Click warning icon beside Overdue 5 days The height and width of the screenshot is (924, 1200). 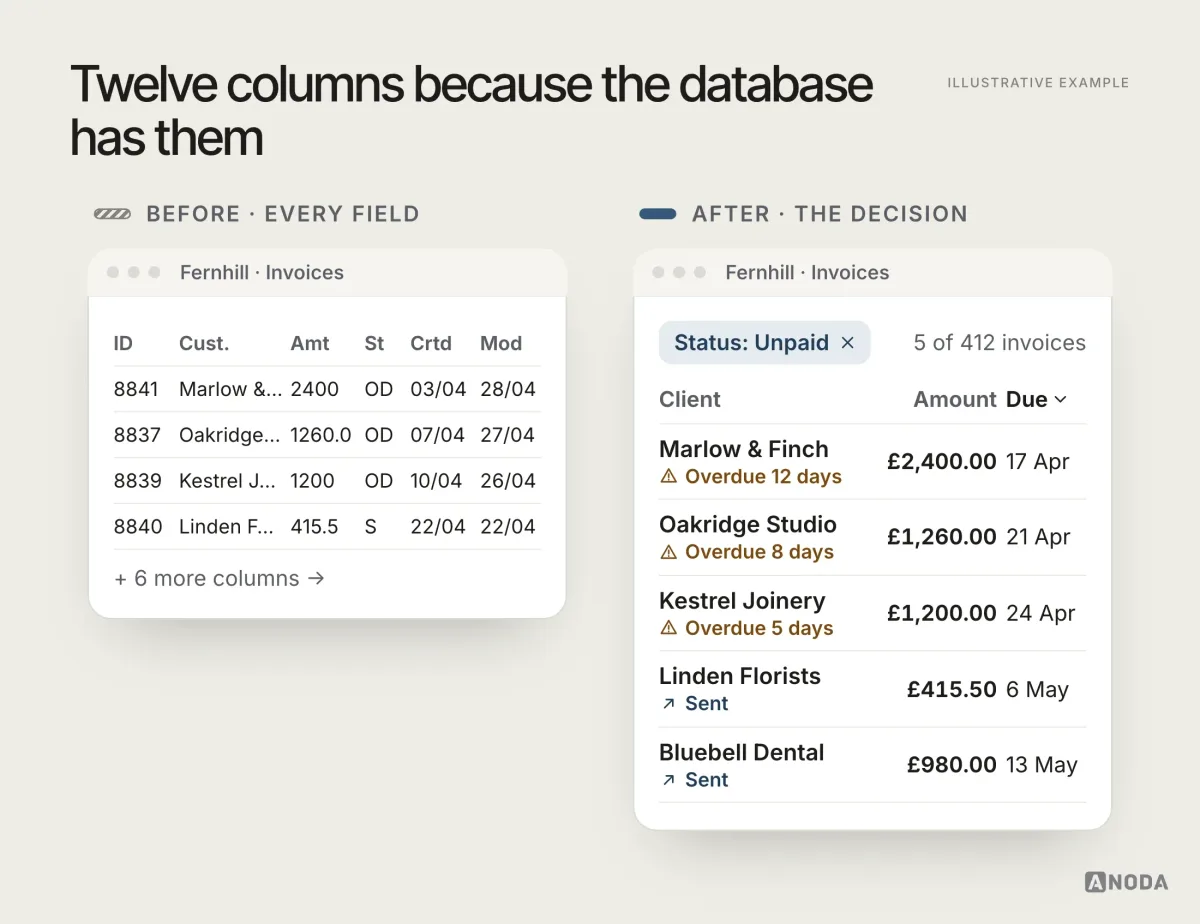(669, 628)
